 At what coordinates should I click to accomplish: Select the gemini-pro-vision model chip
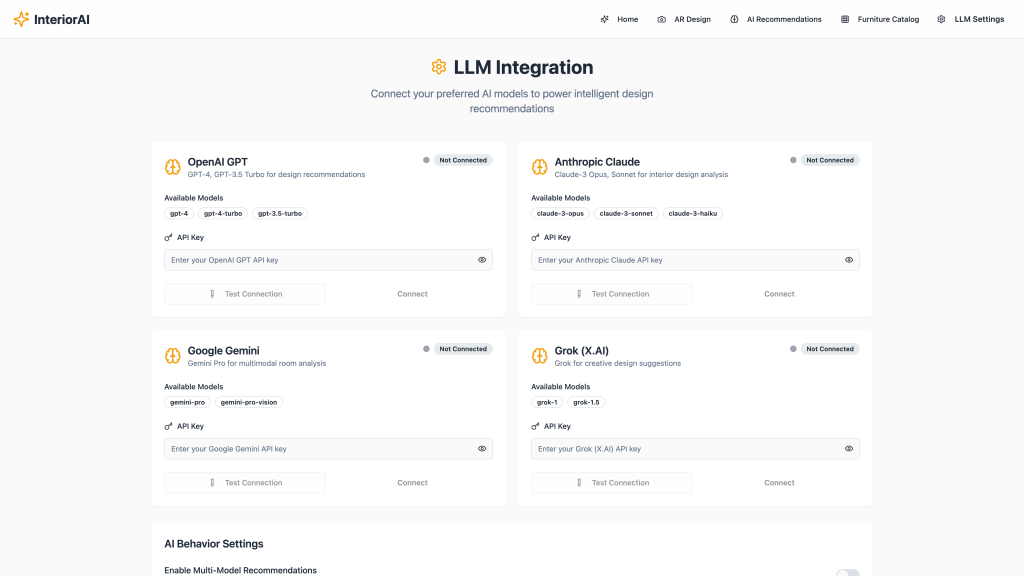click(x=249, y=402)
